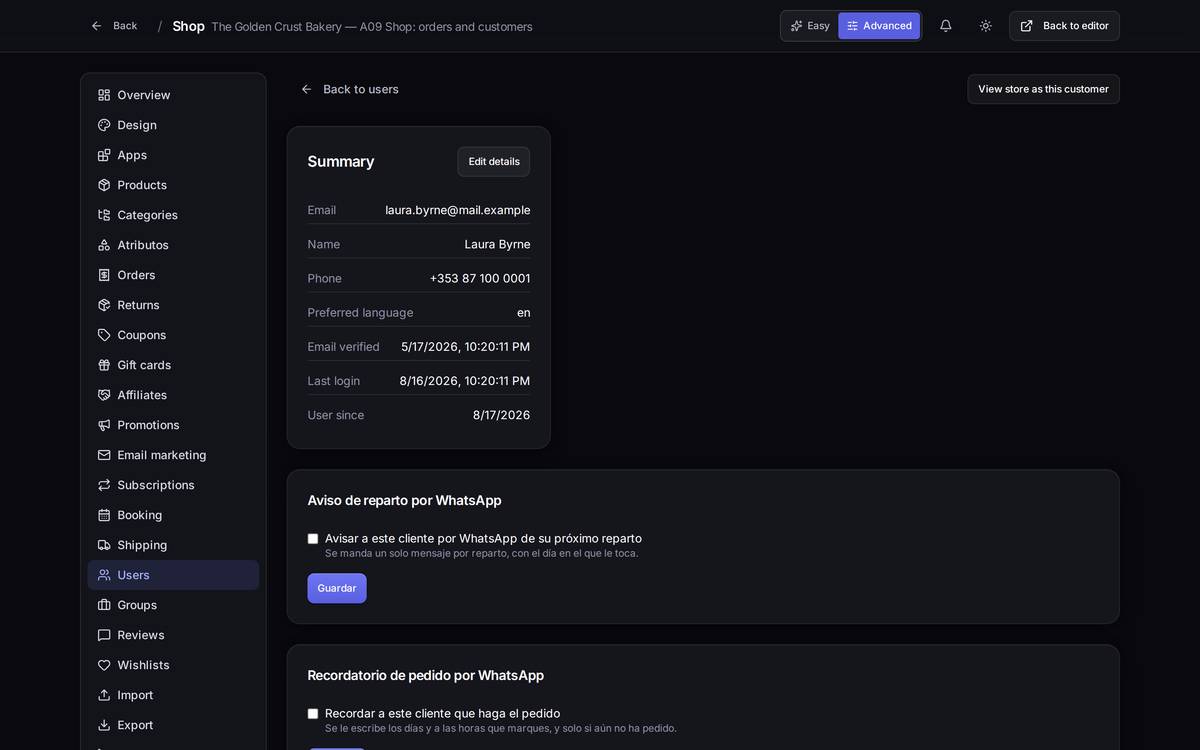
Task: Click the Shipping truck icon
Action: coord(104,545)
